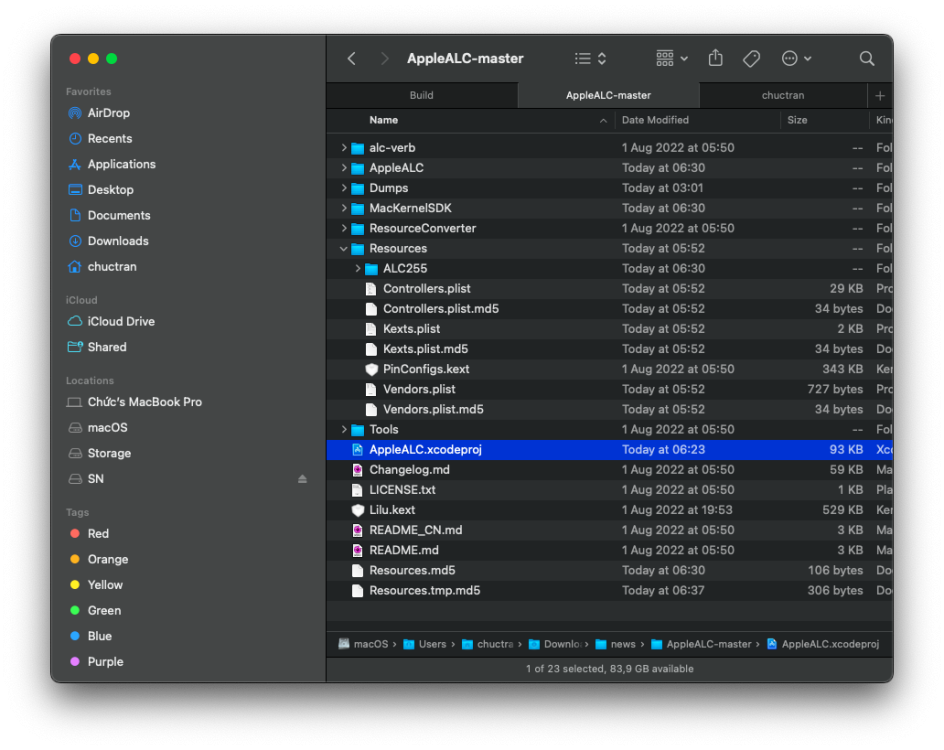This screenshot has height=750, width=944.
Task: Click the Edit Tags icon
Action: click(751, 58)
